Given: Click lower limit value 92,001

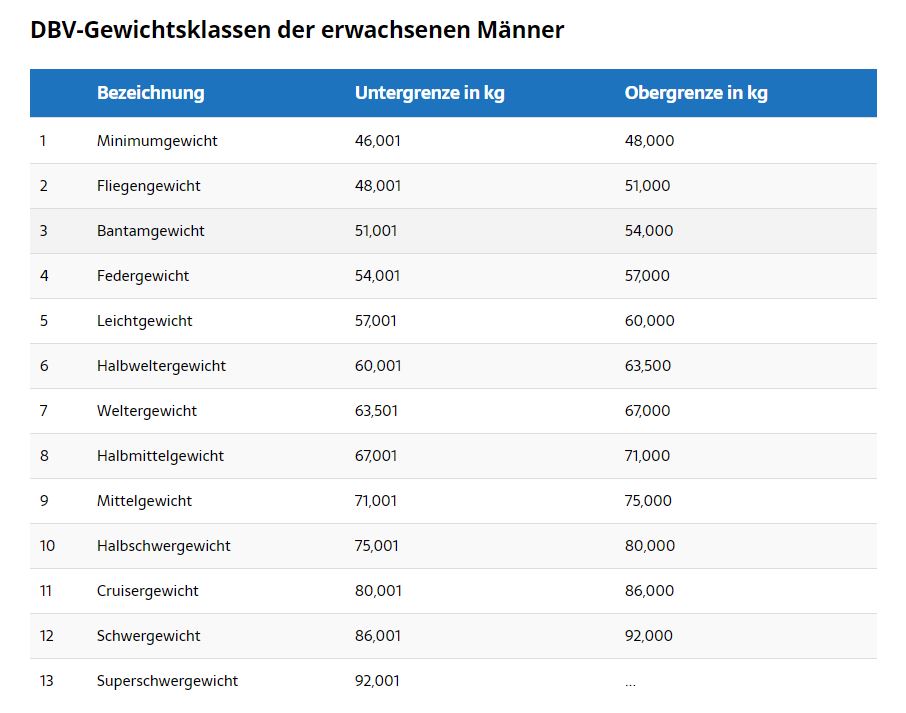Looking at the screenshot, I should pyautogui.click(x=377, y=682).
